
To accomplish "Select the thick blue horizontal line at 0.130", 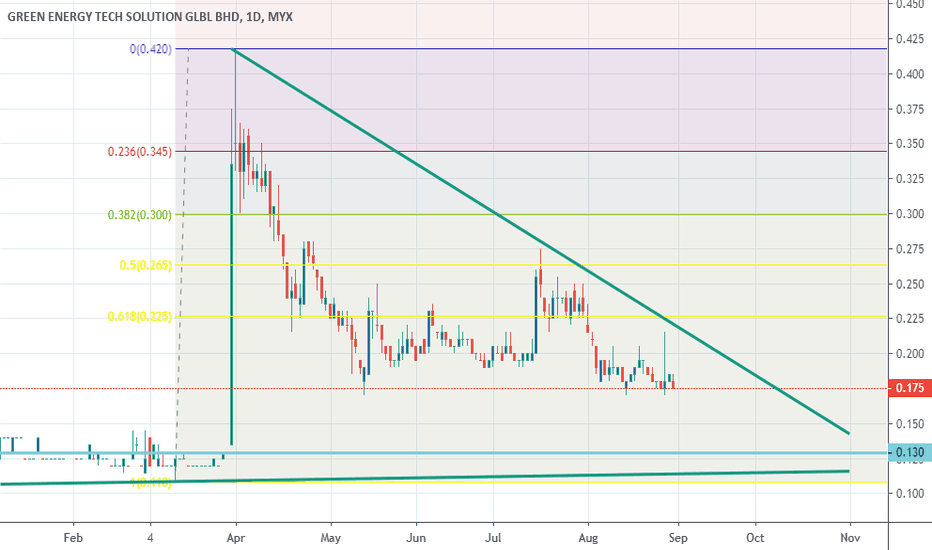I will [x=443, y=454].
